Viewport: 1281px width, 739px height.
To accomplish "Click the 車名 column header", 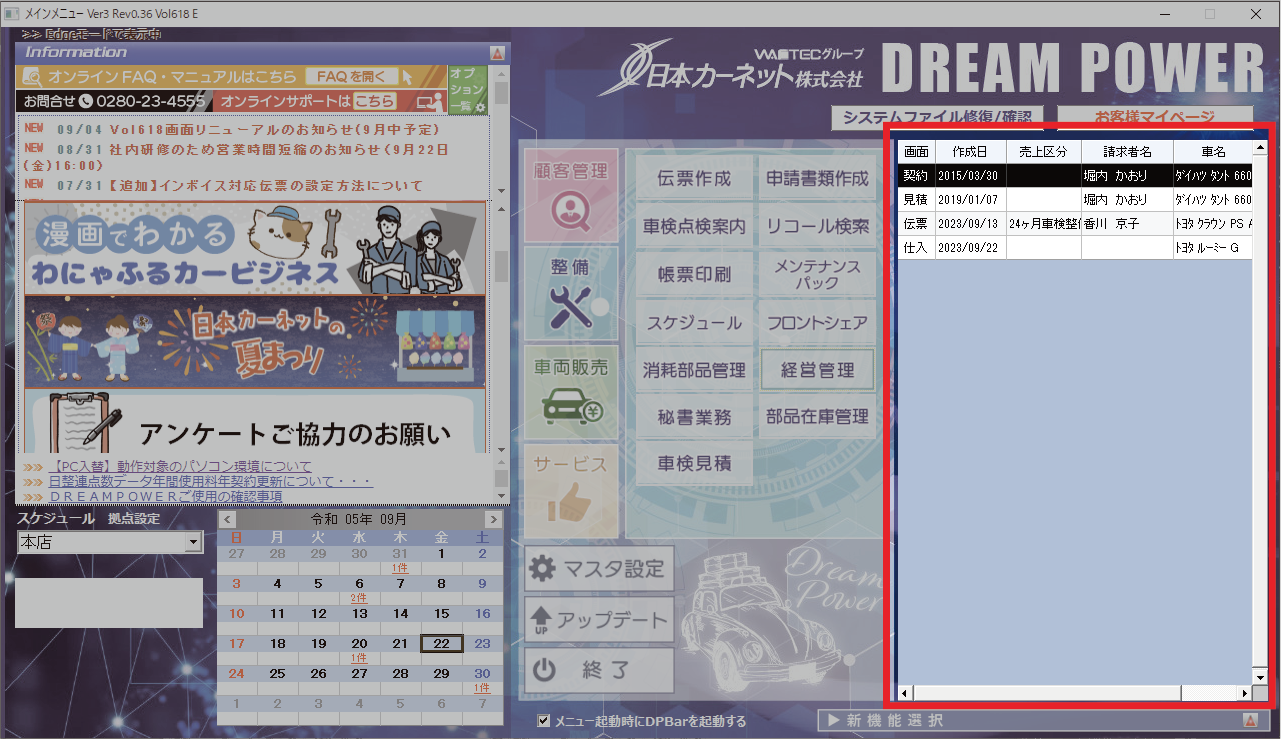I will click(x=1213, y=152).
